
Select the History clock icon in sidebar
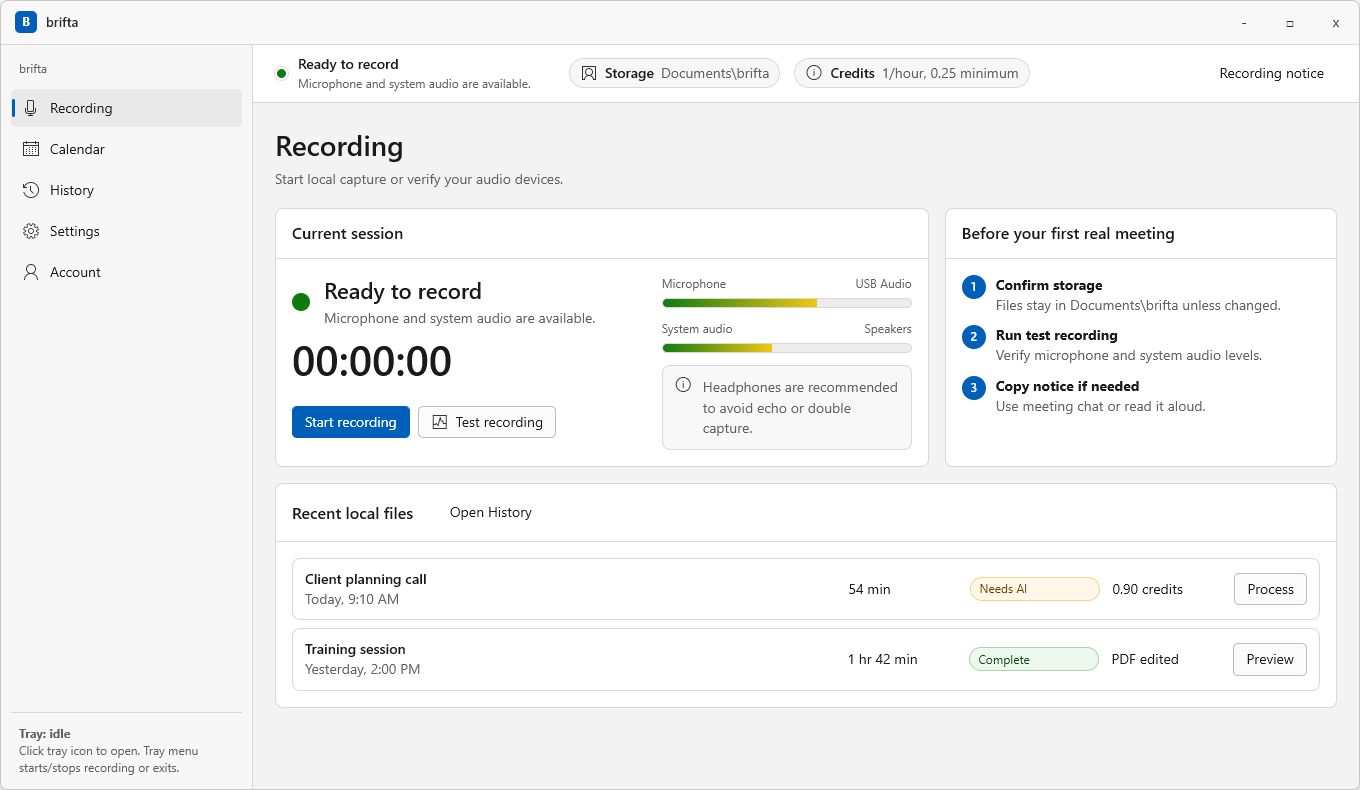click(x=31, y=190)
